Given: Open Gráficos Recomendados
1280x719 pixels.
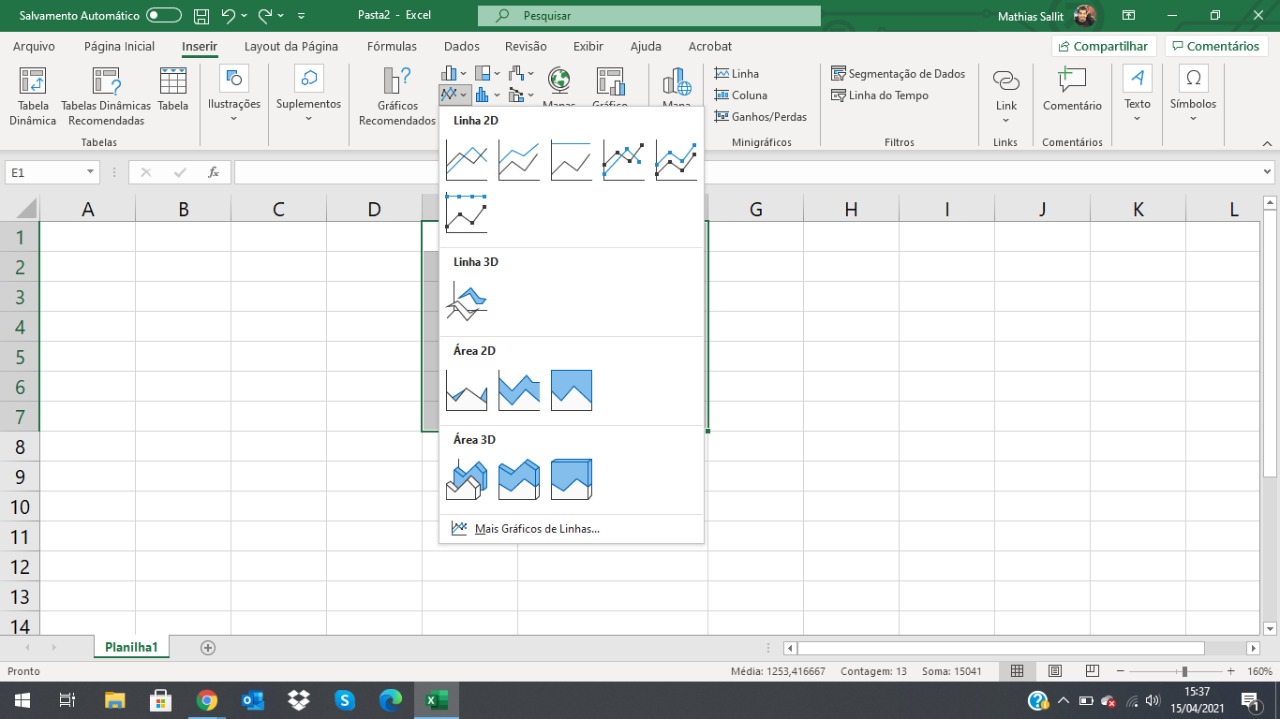Looking at the screenshot, I should pos(397,97).
